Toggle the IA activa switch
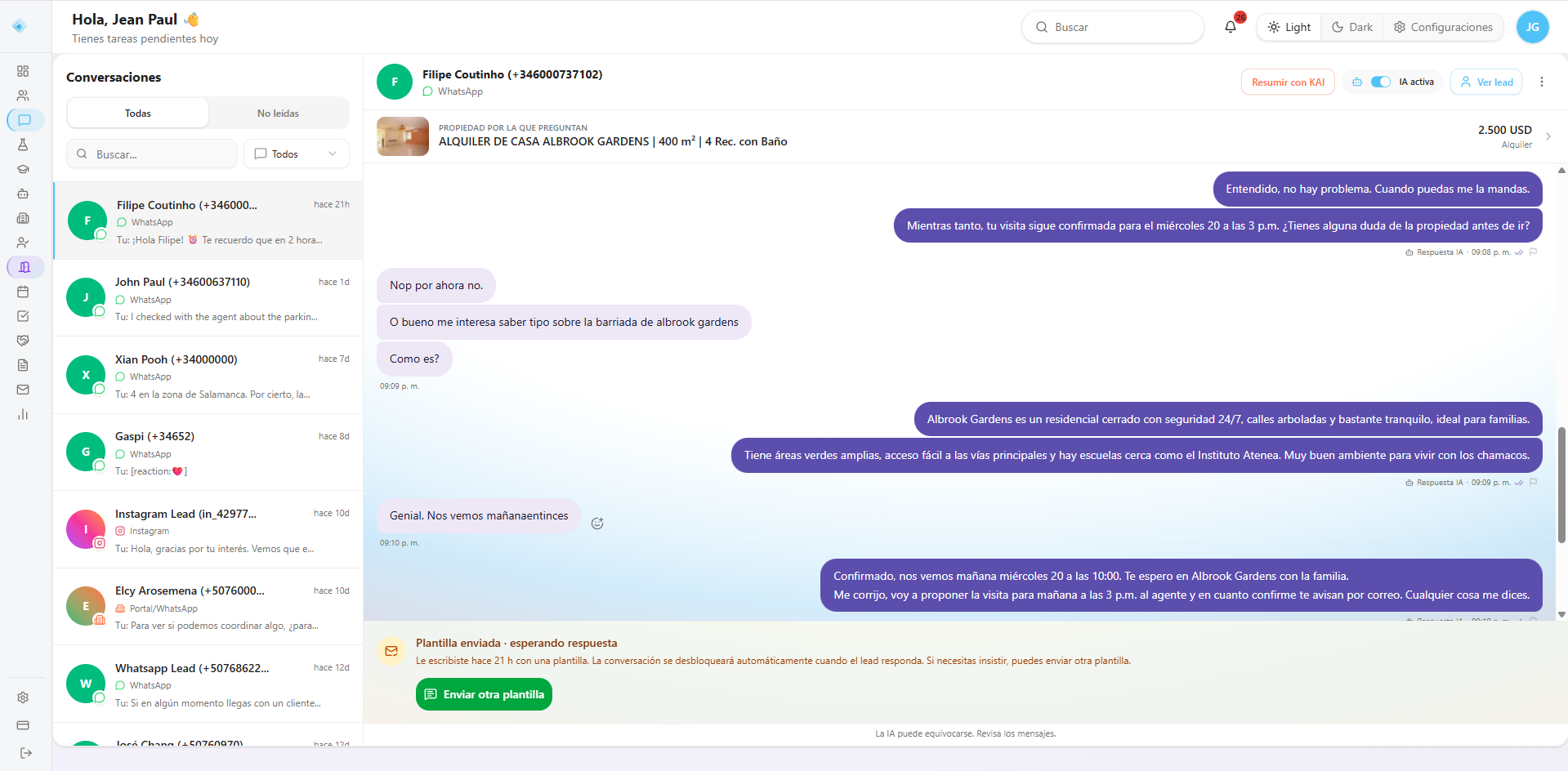Viewport: 1568px width, 771px height. coord(1380,82)
